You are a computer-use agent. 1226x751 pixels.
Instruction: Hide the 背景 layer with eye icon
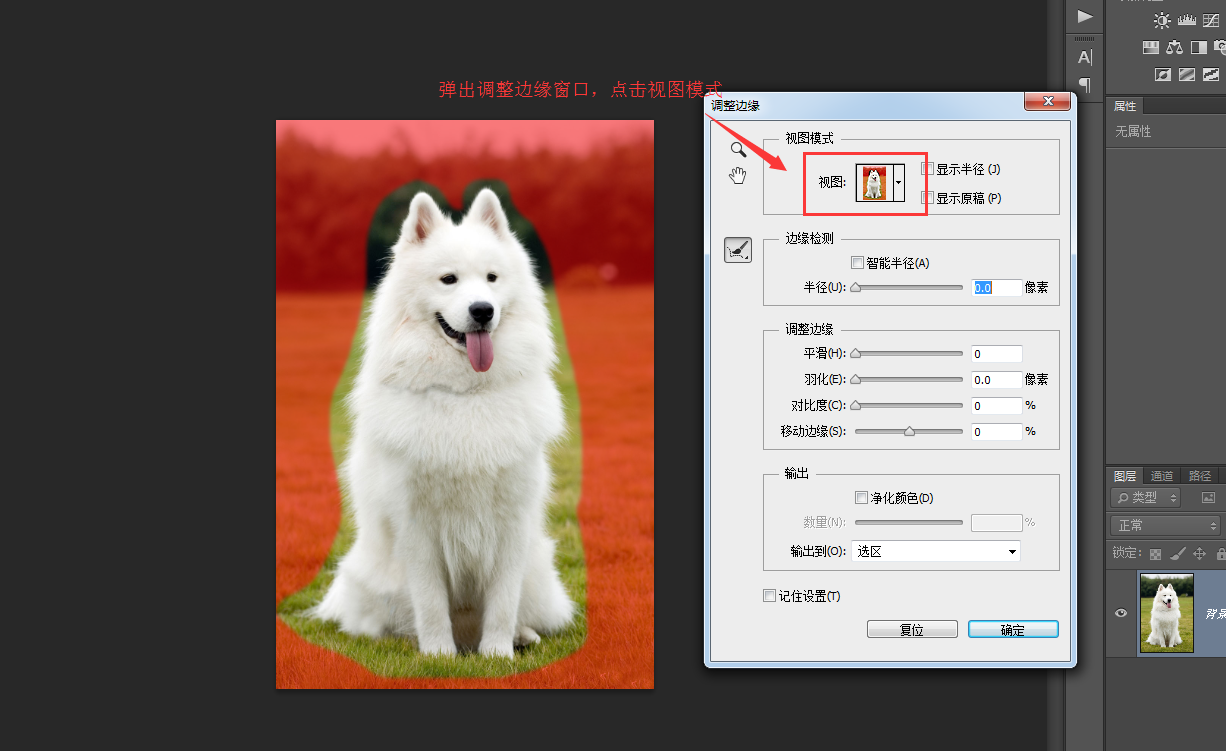pyautogui.click(x=1121, y=613)
